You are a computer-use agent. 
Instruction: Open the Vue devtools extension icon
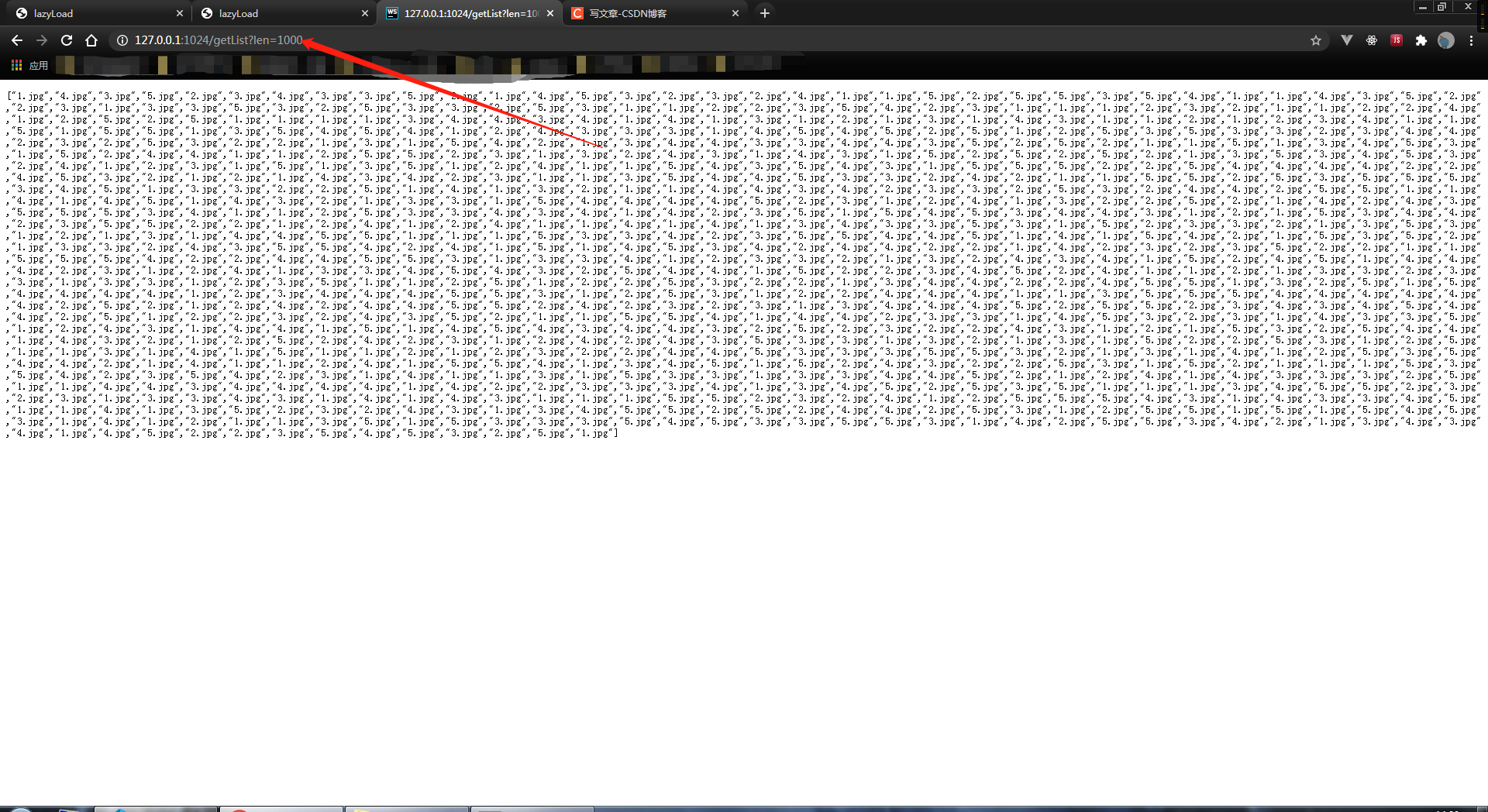click(x=1347, y=40)
